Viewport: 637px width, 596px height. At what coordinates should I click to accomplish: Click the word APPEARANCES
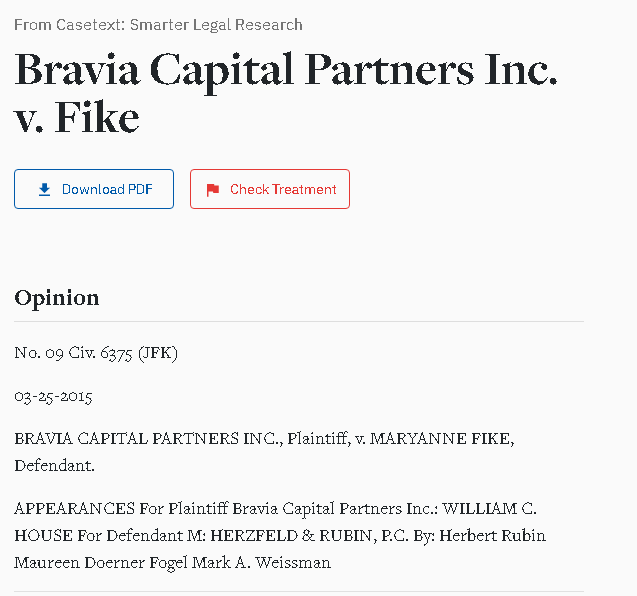74,509
